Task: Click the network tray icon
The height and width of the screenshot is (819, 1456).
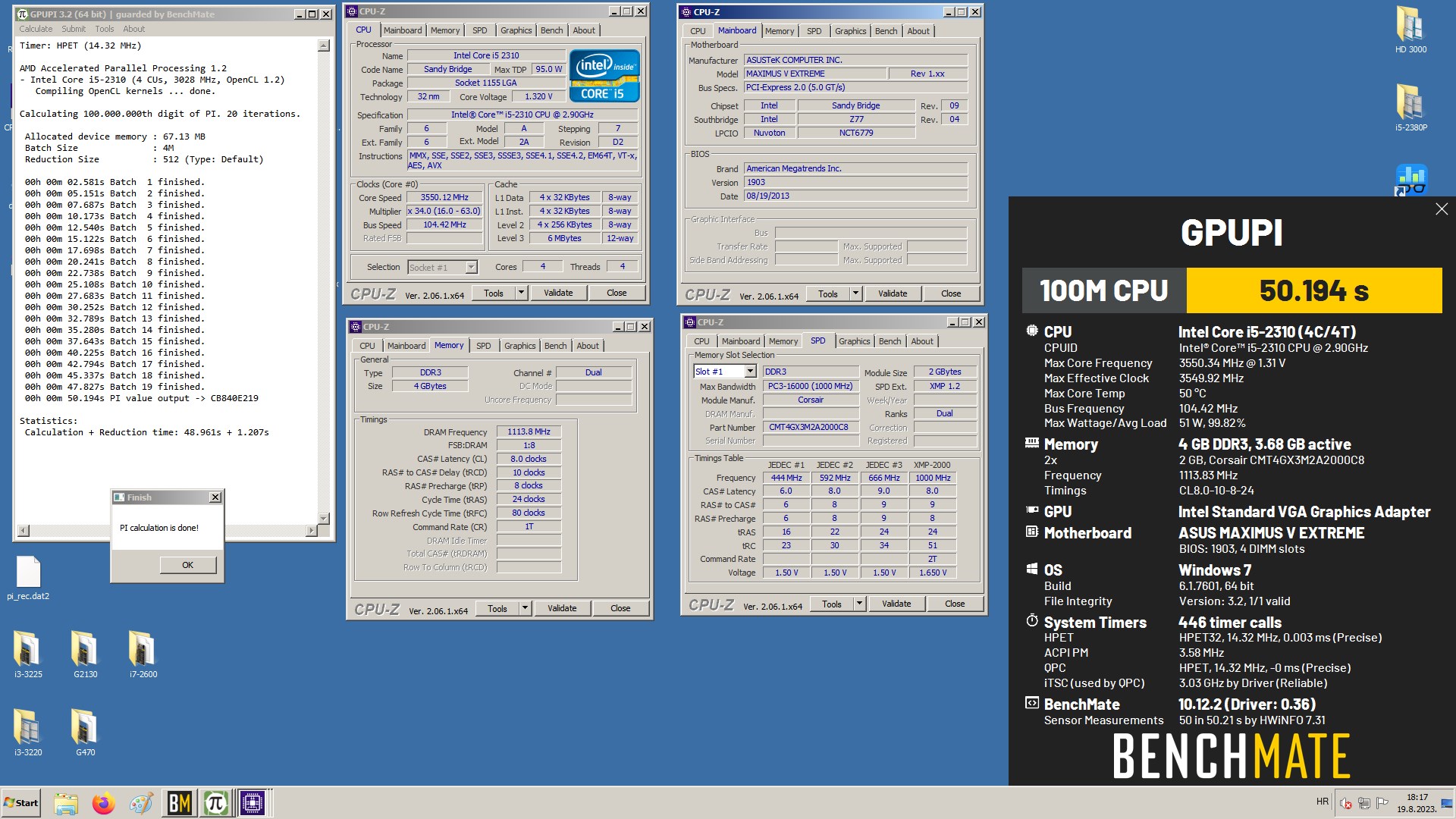Action: [1363, 803]
